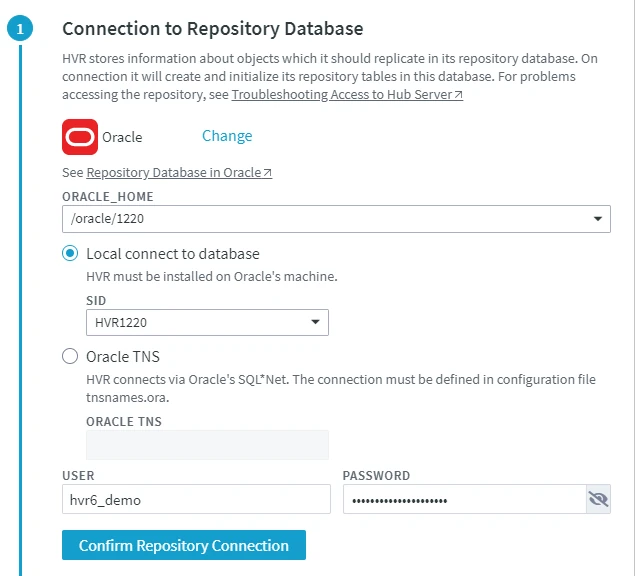Click the USER field with hvr6_demo
Screen dimensions: 635x576
[196, 499]
